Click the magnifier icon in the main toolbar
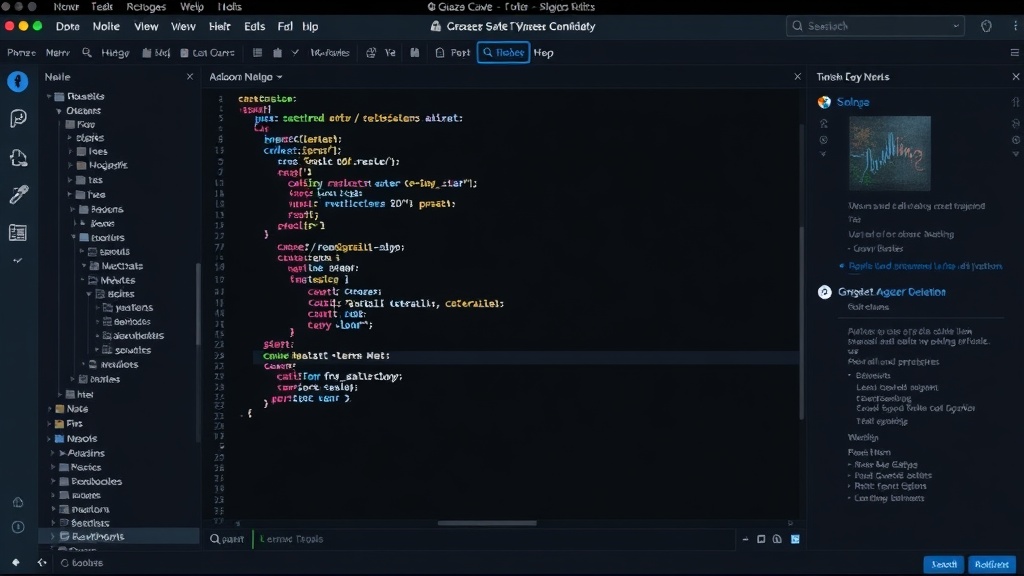This screenshot has width=1024, height=576. 87,52
